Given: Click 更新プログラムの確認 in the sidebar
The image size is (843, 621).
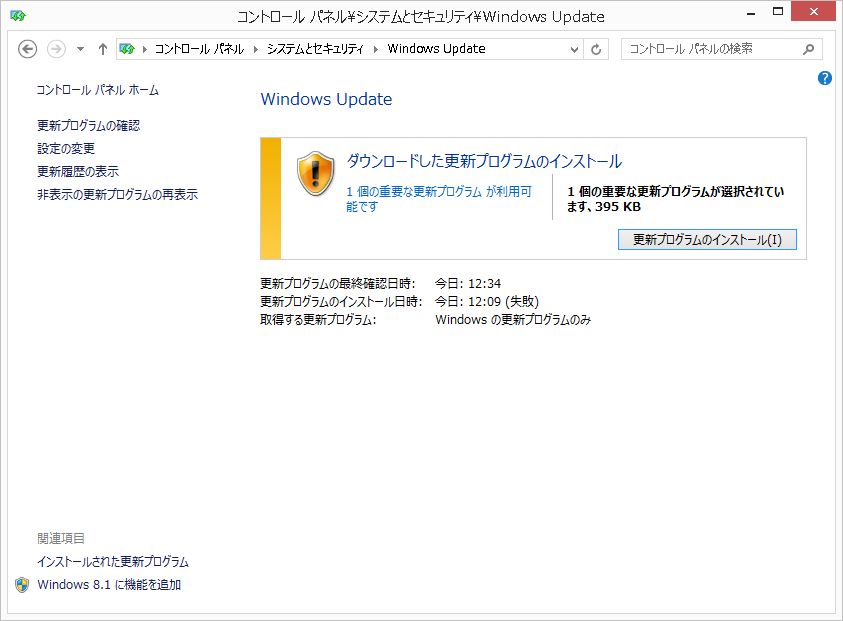Looking at the screenshot, I should pyautogui.click(x=89, y=126).
